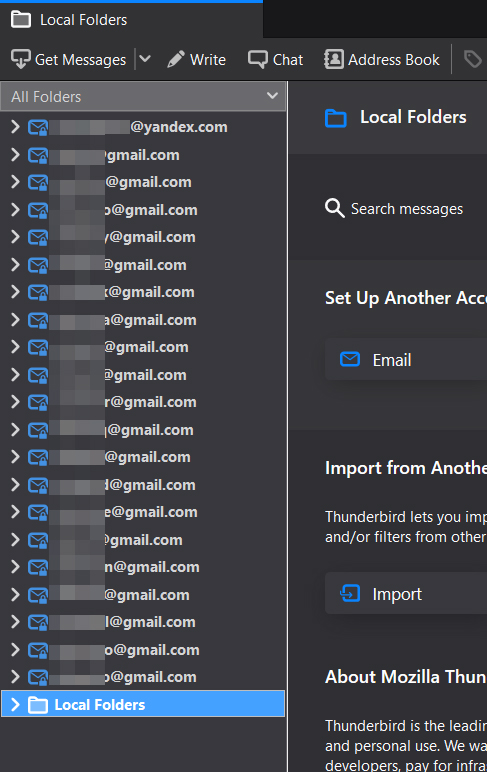Click the Write toolbar label
This screenshot has width=487, height=772.
(208, 60)
